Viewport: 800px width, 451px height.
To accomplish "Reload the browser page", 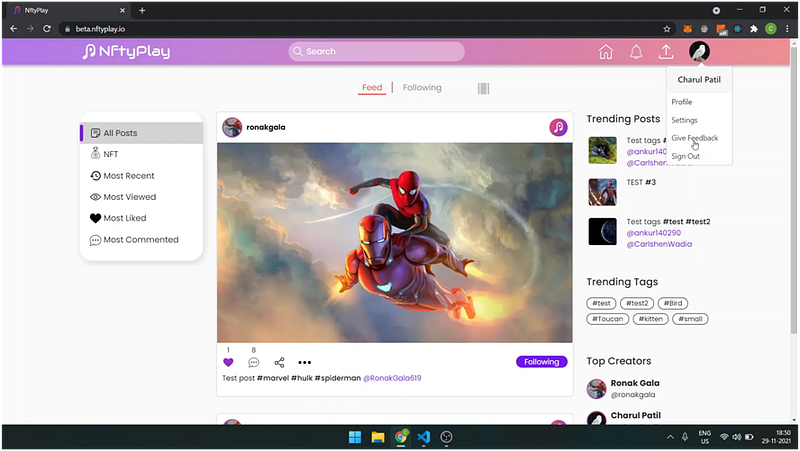I will pos(46,29).
